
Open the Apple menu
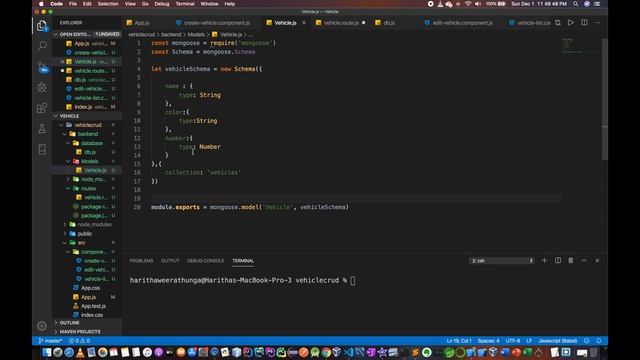coord(41,4)
